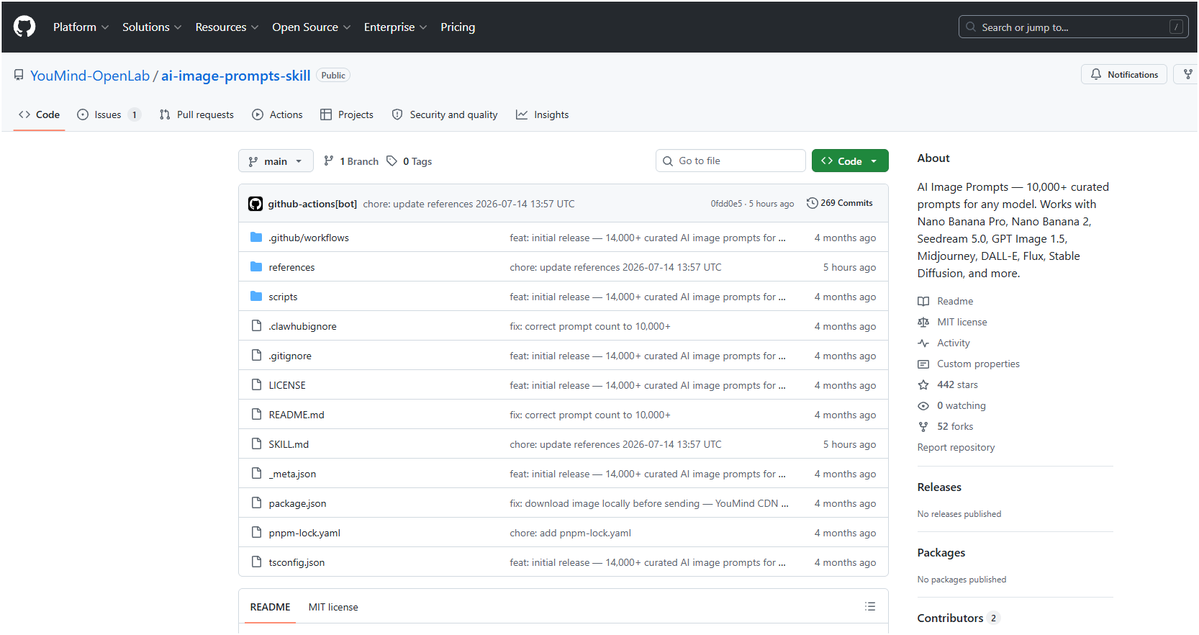The height and width of the screenshot is (635, 1199).
Task: Open the pnpm-lock.yaml file
Action: pos(304,533)
